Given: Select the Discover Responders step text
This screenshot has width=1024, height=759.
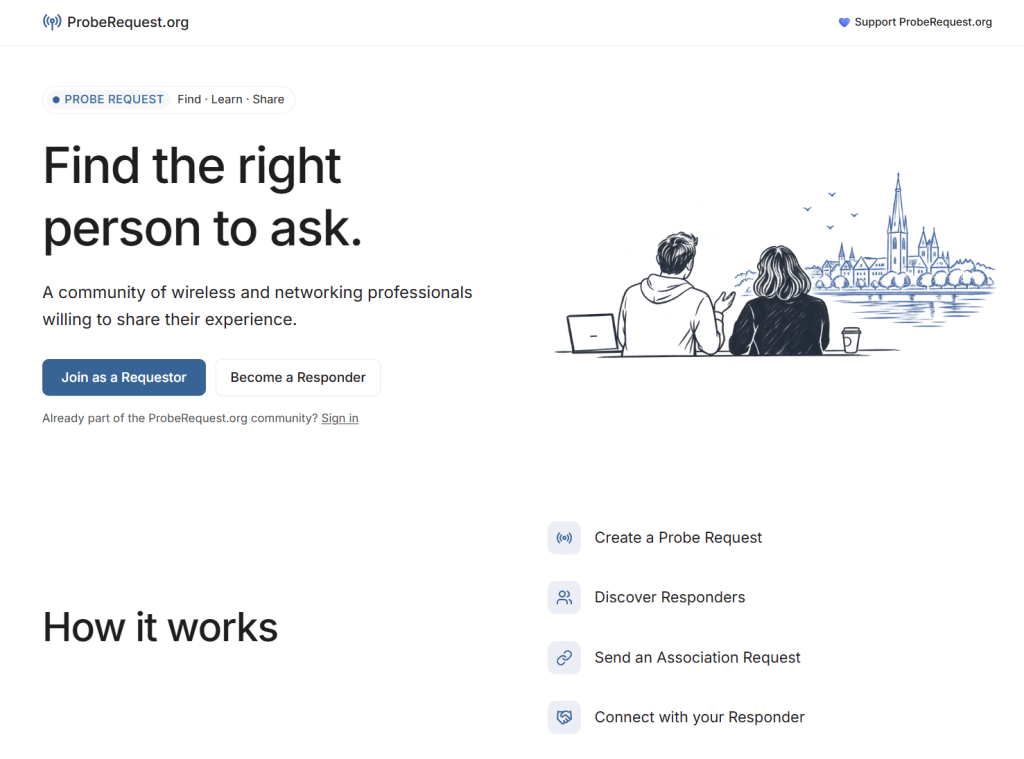Looking at the screenshot, I should click(x=669, y=598).
